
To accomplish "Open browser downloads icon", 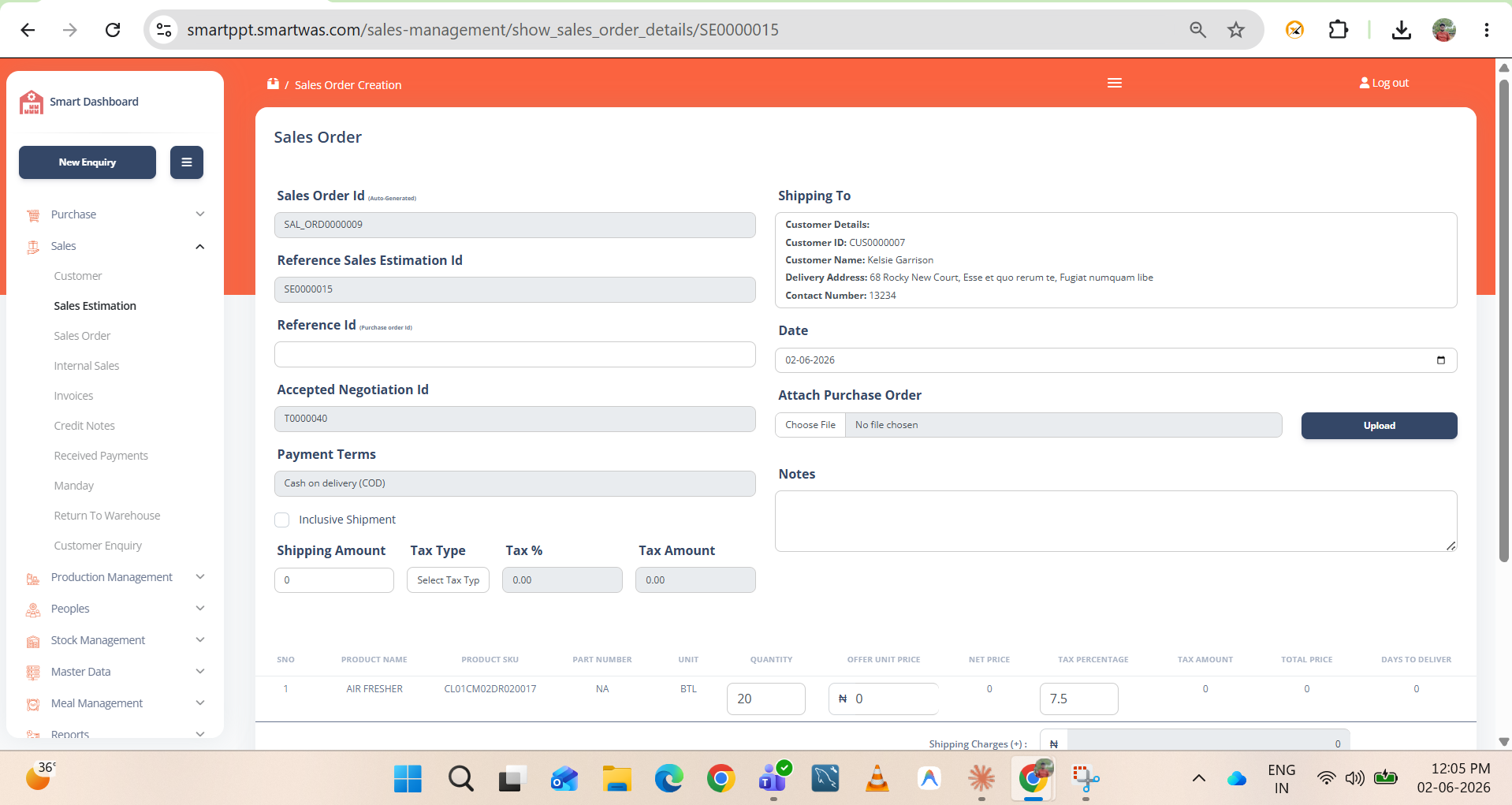I will [1402, 30].
